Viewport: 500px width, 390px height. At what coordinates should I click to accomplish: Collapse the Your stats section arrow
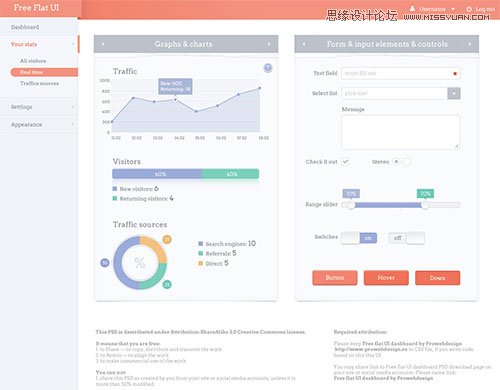[x=73, y=44]
